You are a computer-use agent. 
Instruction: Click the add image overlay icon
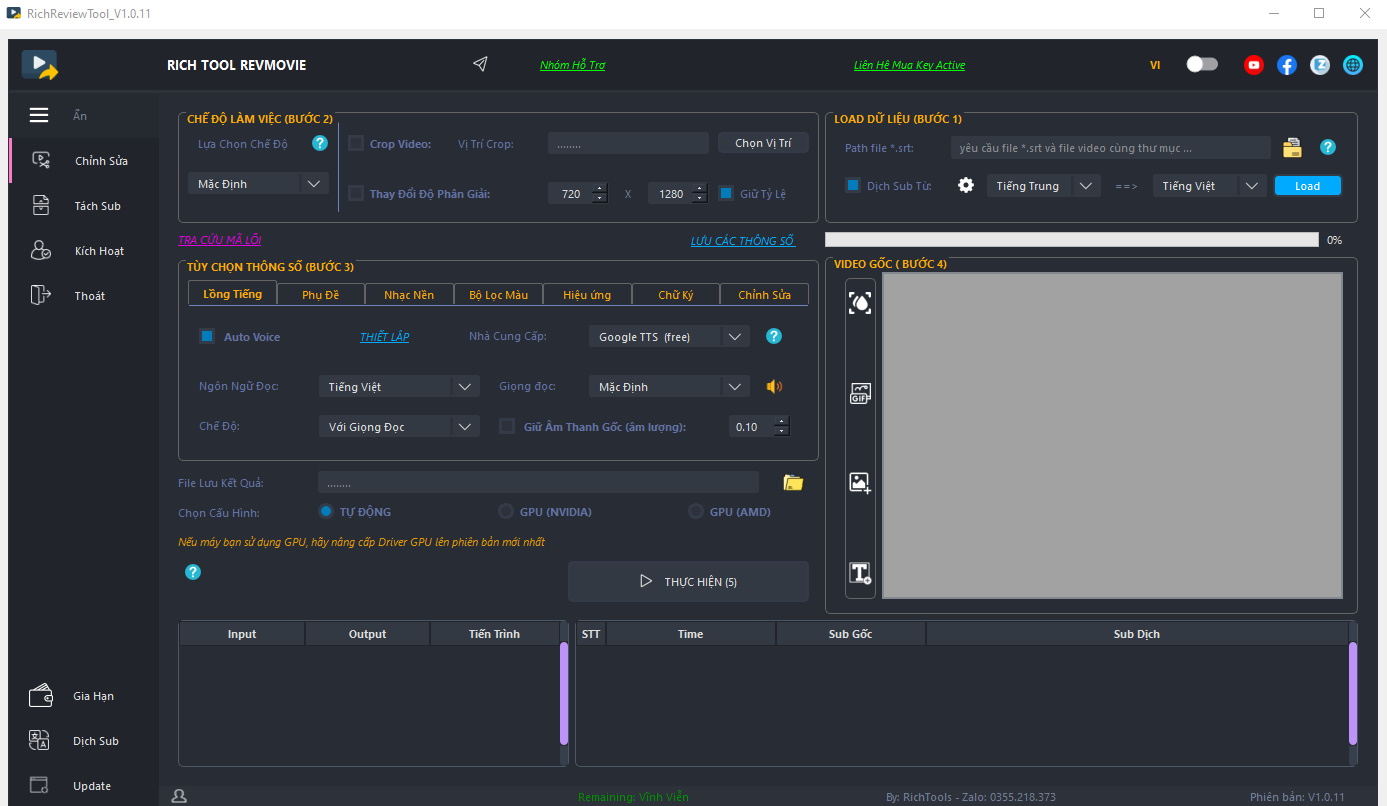(x=860, y=483)
